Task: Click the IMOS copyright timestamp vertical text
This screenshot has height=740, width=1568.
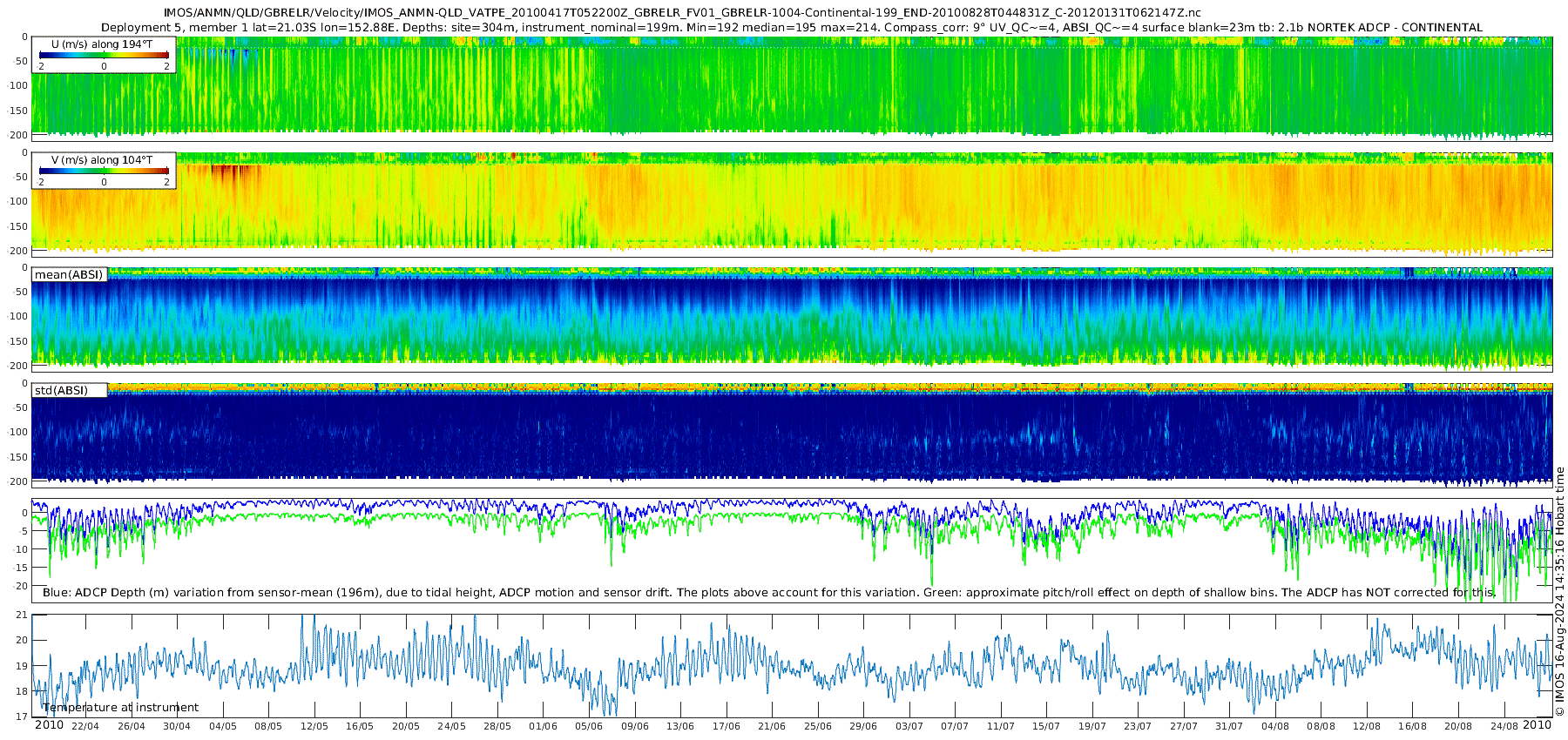Action: (1559, 592)
